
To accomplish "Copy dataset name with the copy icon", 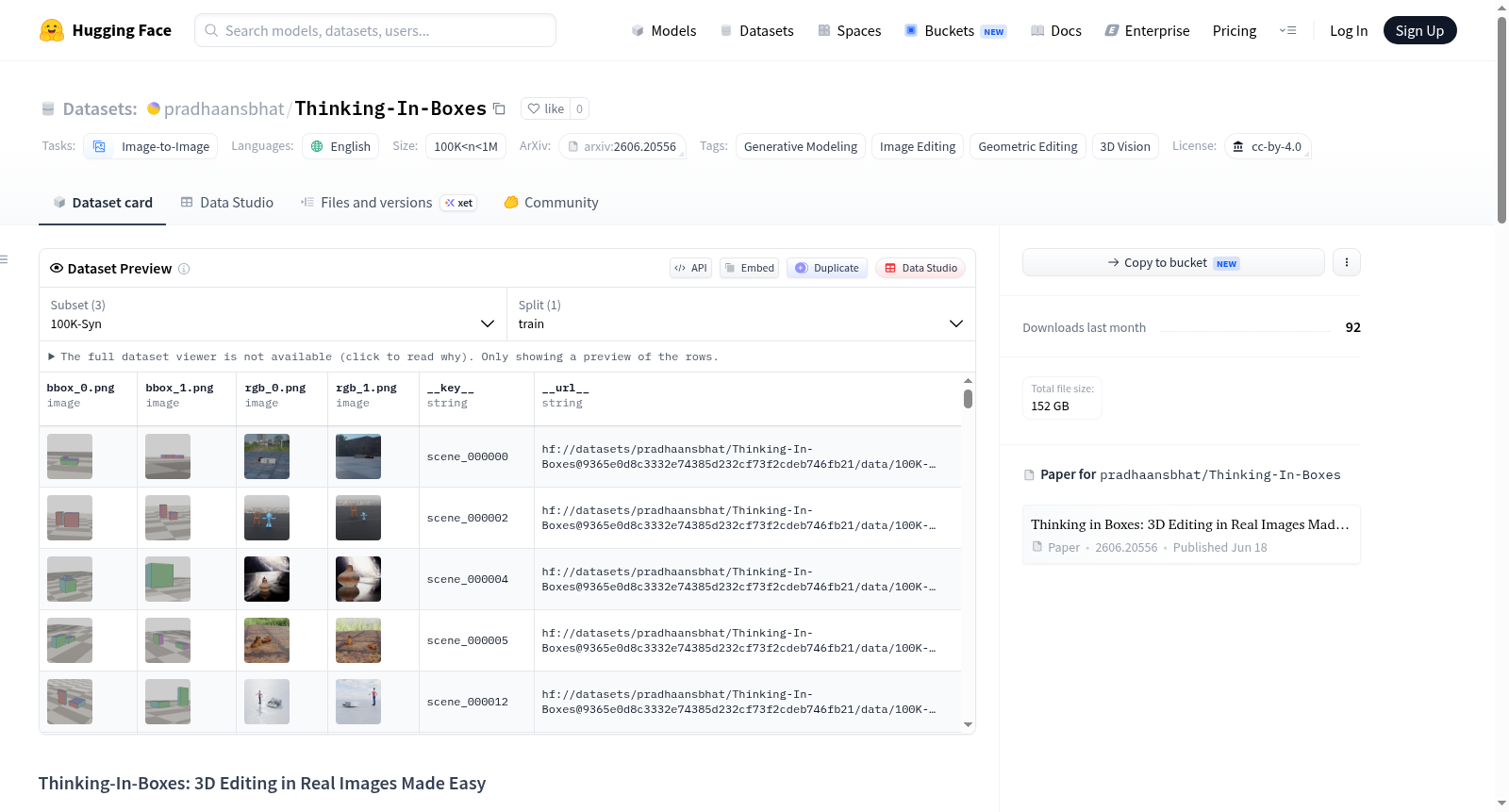I will click(500, 109).
